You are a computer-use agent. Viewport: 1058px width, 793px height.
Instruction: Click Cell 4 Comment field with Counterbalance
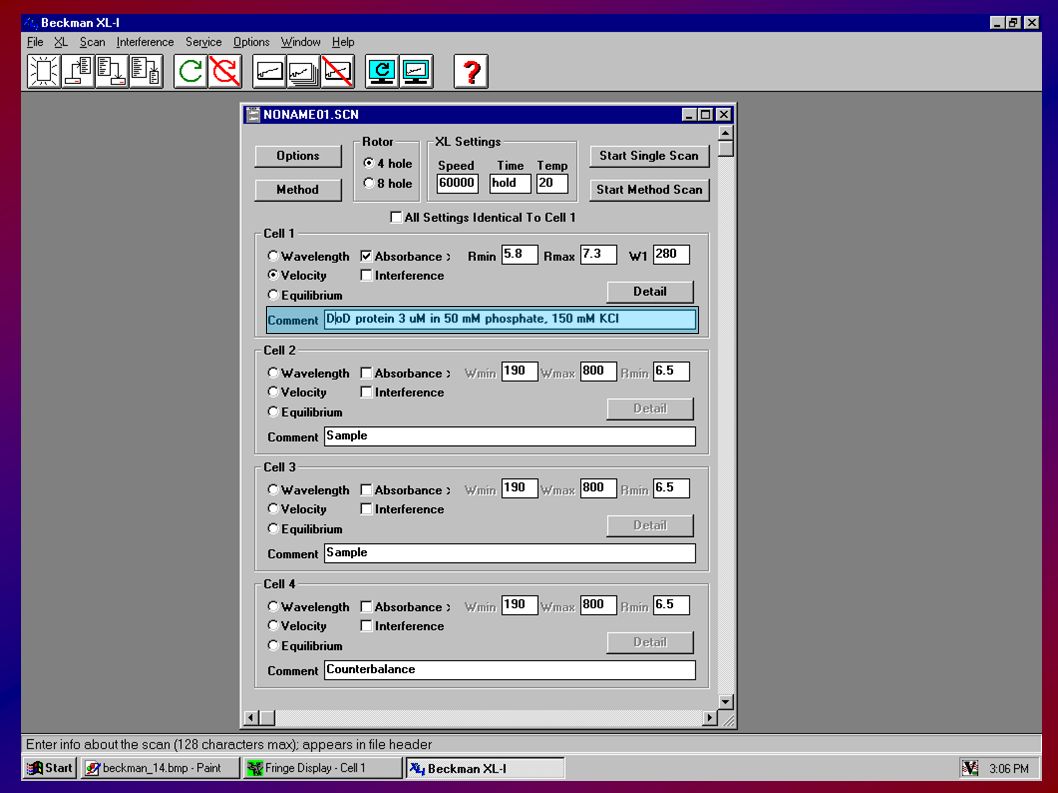pos(509,669)
